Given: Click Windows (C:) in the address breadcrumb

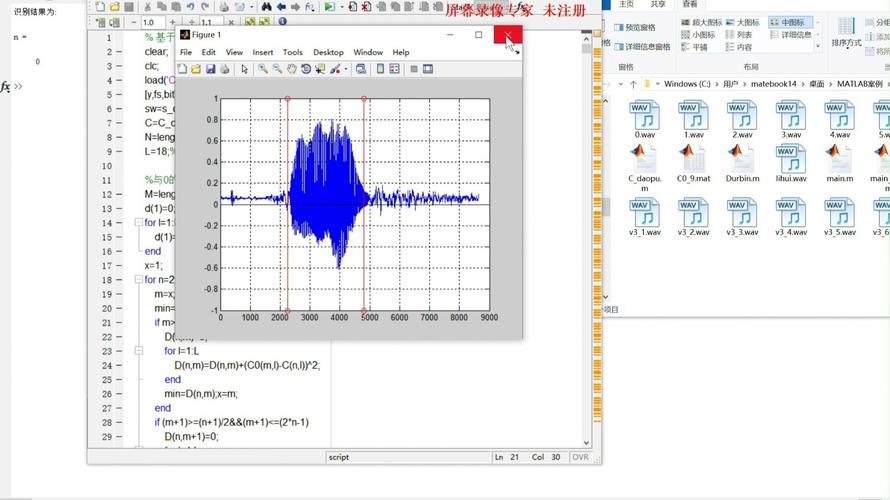Looking at the screenshot, I should pos(687,84).
